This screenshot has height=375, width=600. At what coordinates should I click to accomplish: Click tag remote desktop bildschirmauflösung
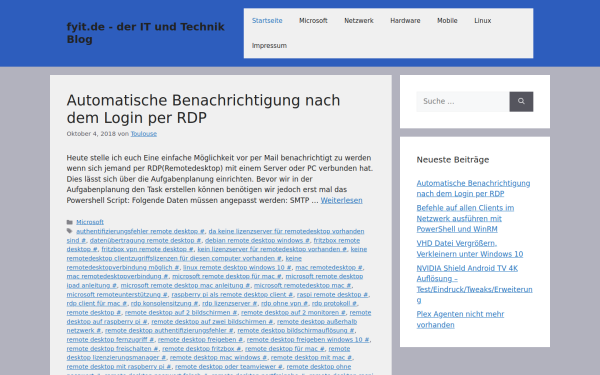296,331
